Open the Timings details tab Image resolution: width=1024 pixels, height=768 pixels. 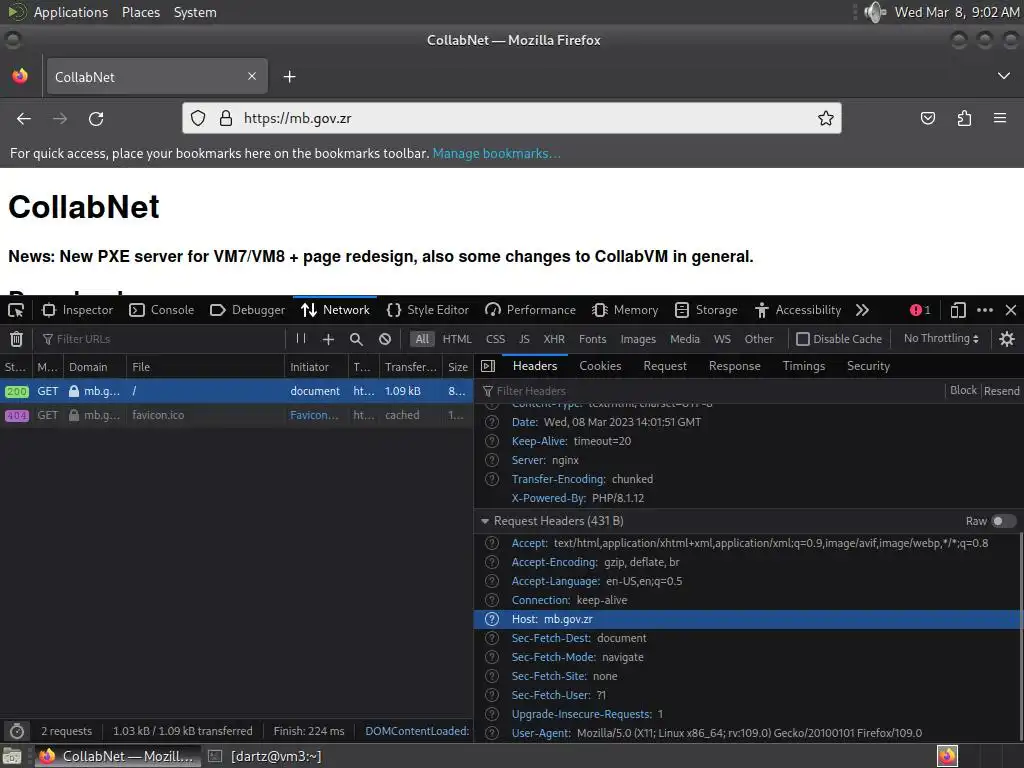point(804,366)
